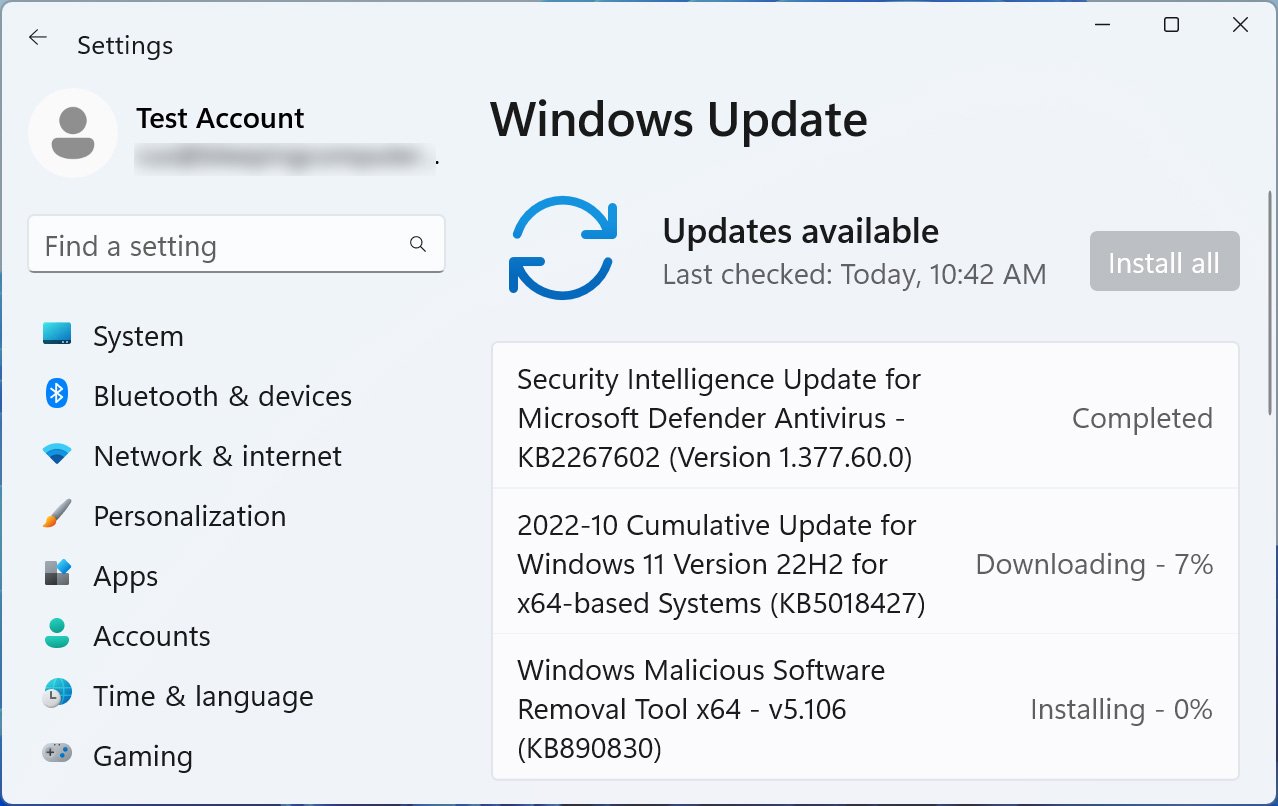Click the Test Account name link
Image resolution: width=1278 pixels, height=806 pixels.
[x=220, y=118]
